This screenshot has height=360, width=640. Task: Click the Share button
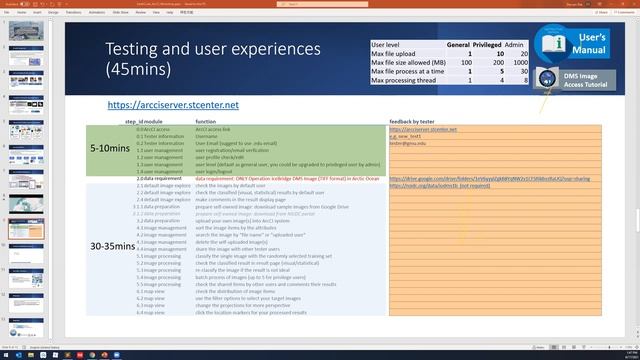601,13
